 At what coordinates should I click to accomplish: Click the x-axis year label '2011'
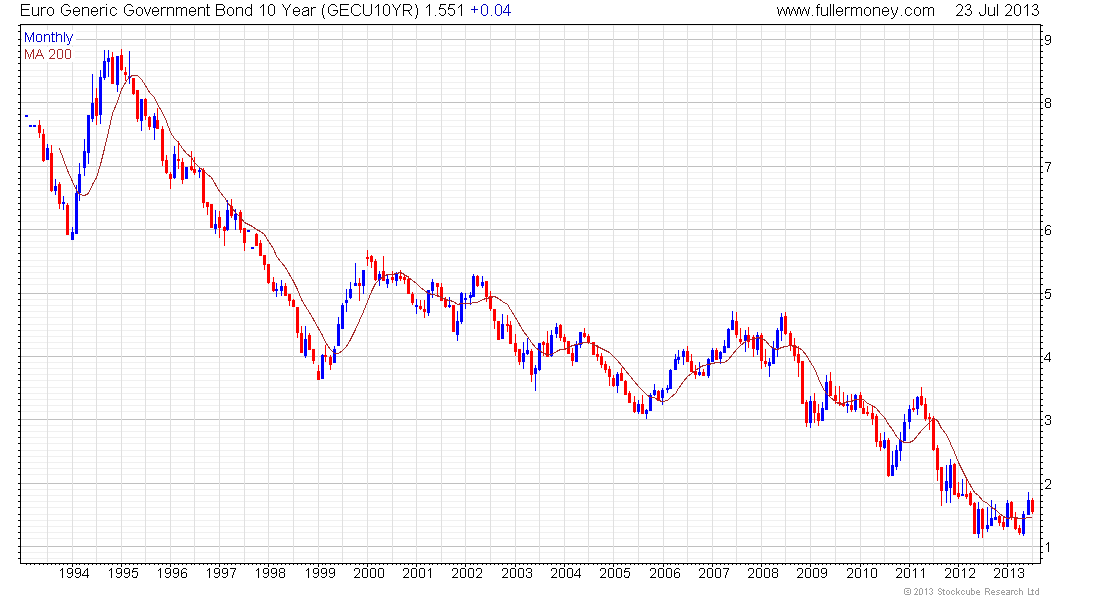tap(911, 573)
